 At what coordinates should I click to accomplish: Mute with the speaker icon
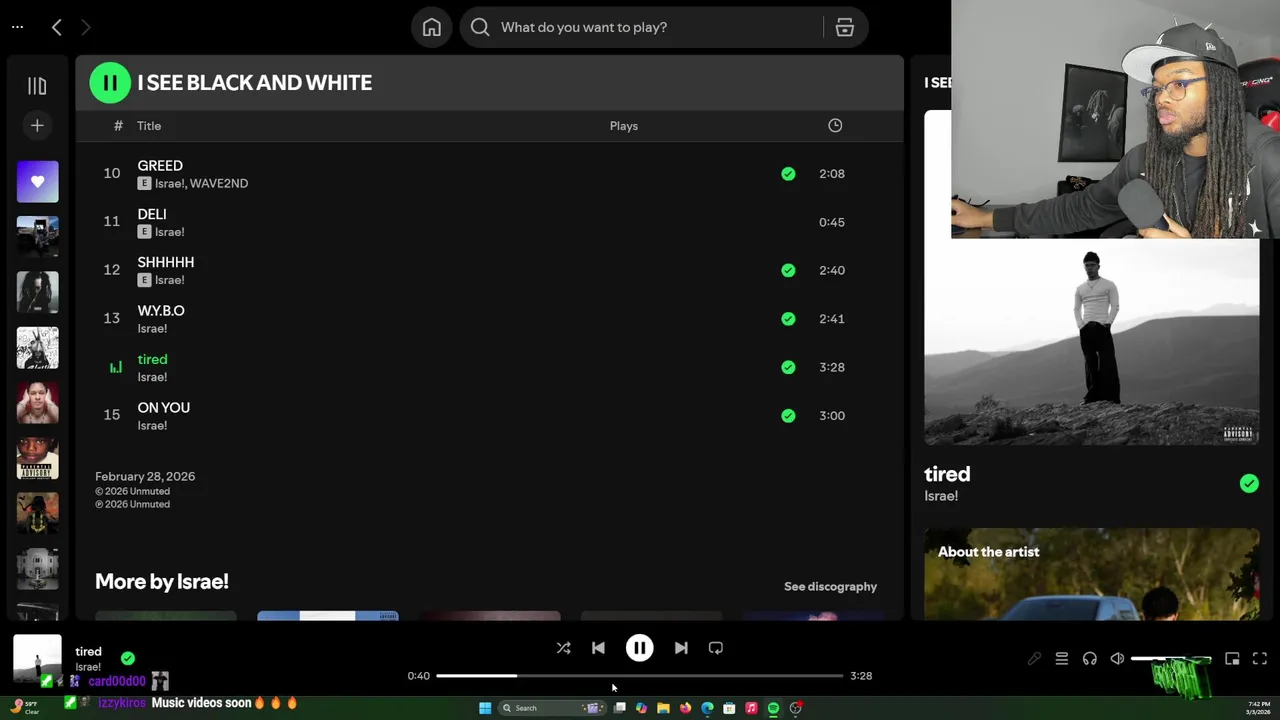(x=1117, y=659)
